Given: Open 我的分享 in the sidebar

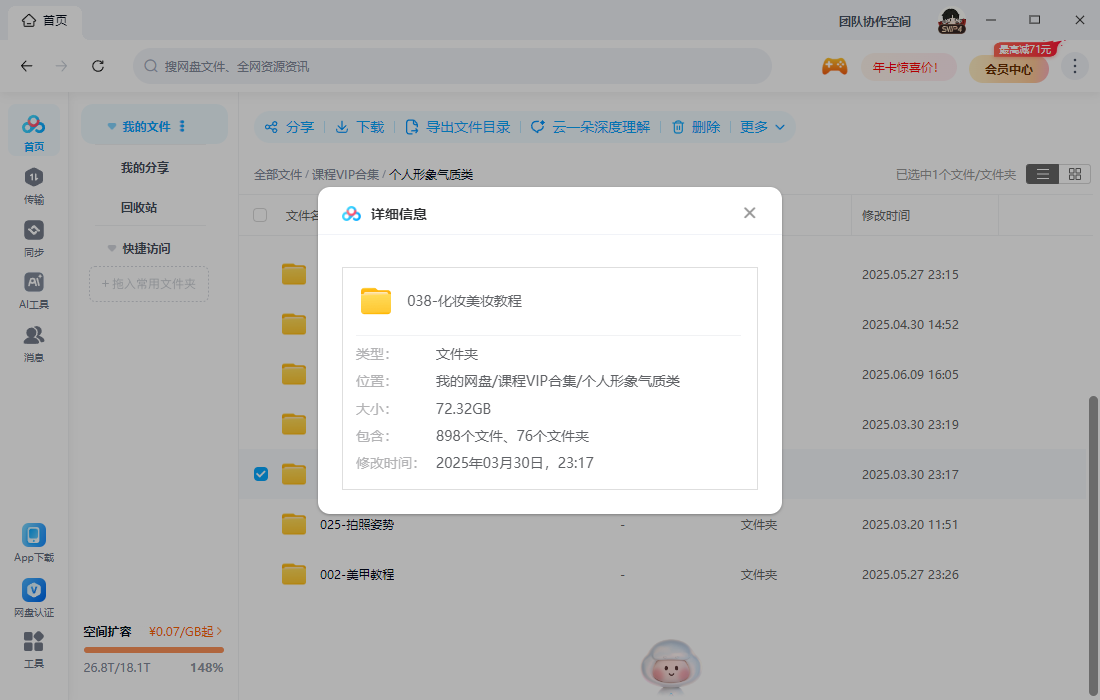Looking at the screenshot, I should point(145,168).
